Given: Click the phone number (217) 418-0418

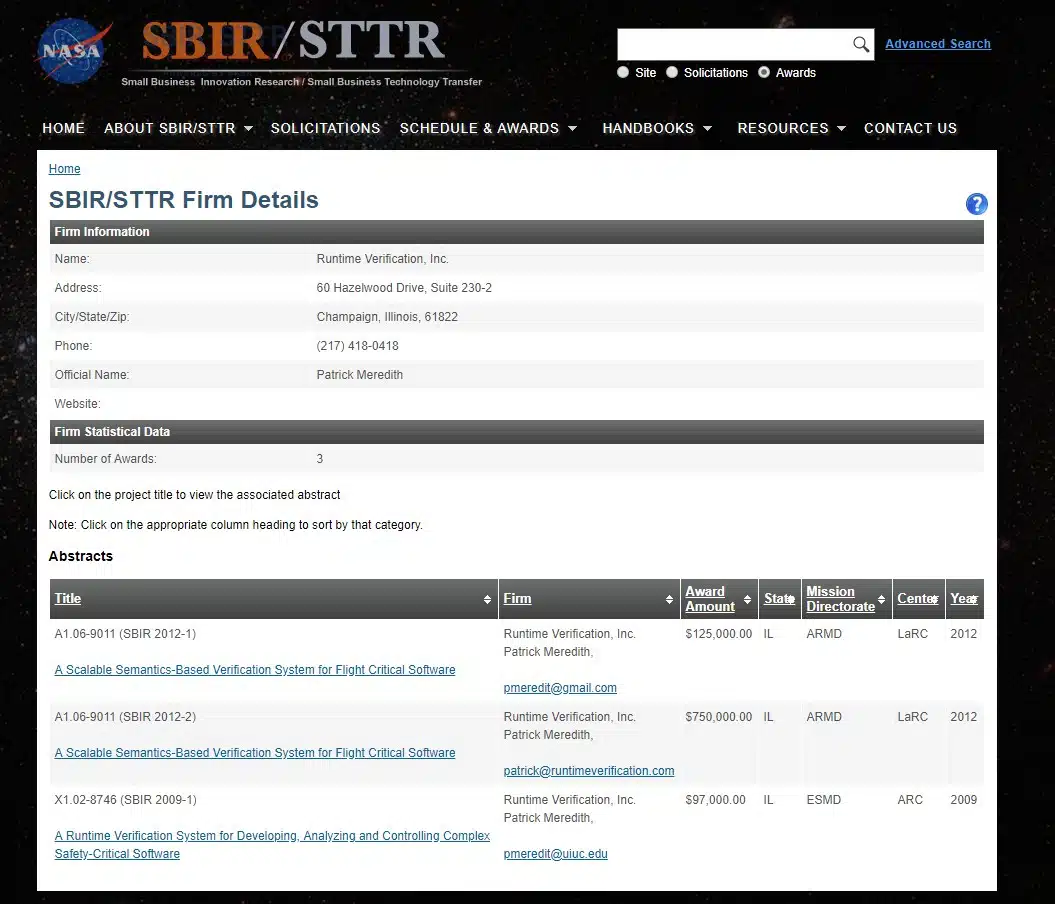Looking at the screenshot, I should coord(357,346).
